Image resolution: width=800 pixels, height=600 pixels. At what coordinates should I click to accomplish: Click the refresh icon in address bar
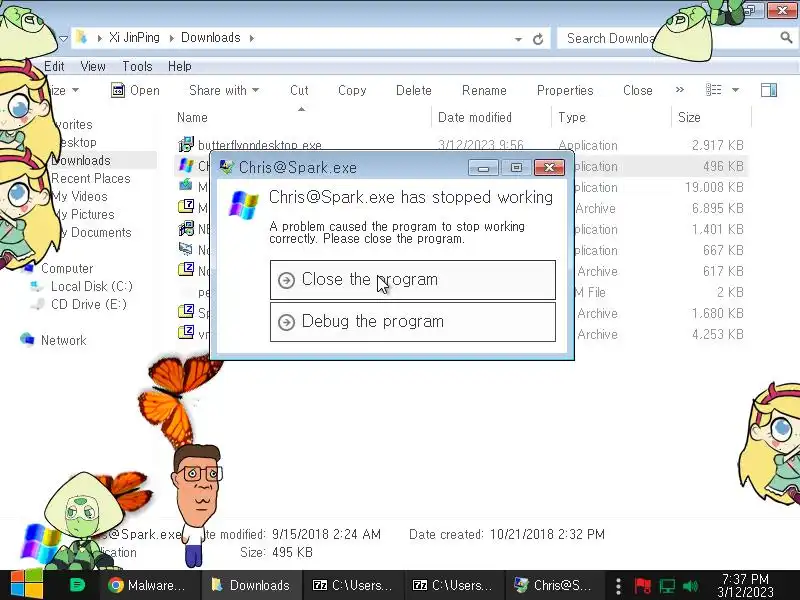[x=538, y=39]
